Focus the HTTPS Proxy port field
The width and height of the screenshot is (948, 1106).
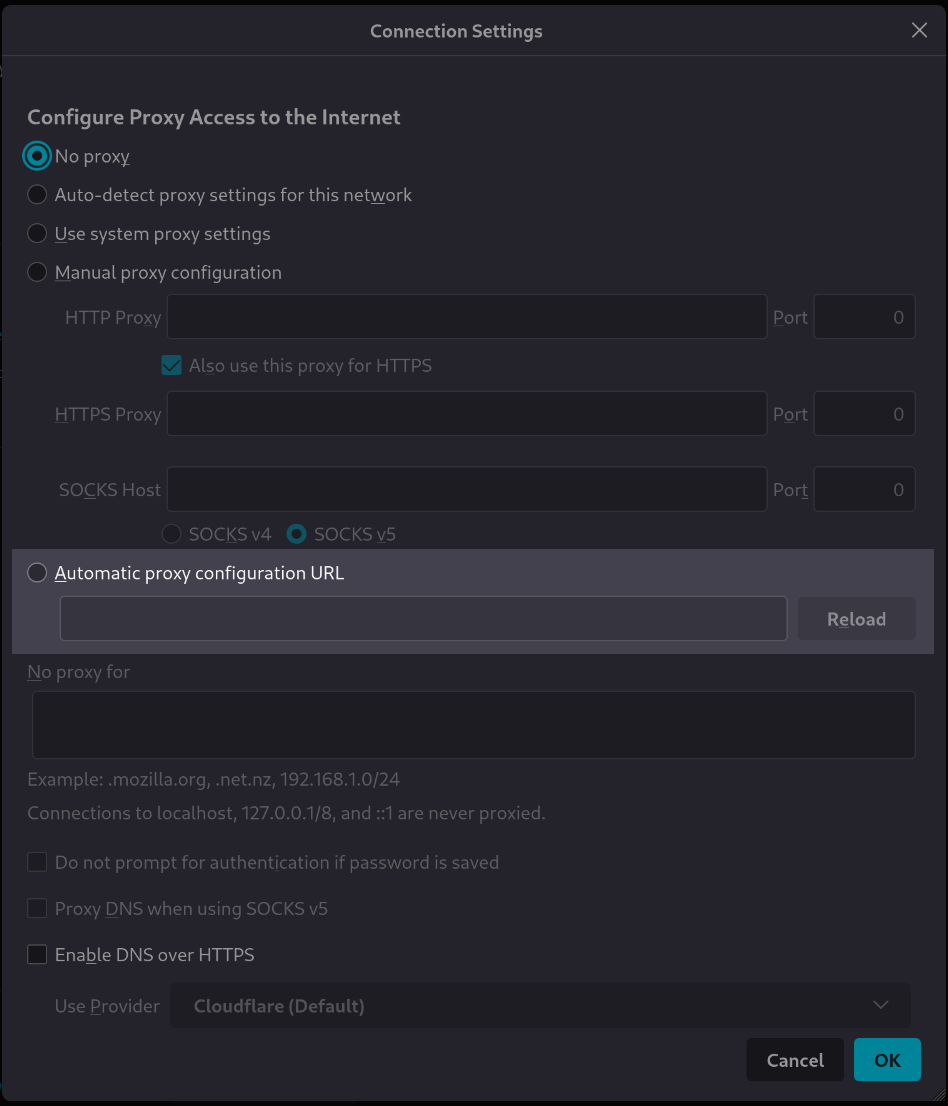click(864, 413)
